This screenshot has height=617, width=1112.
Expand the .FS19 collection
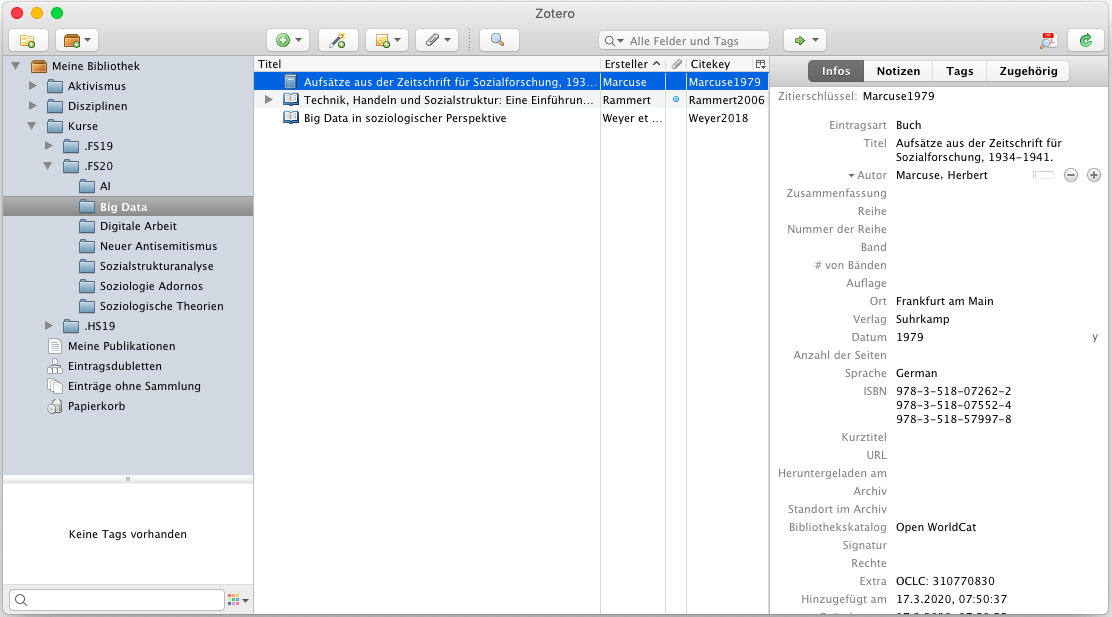(49, 145)
